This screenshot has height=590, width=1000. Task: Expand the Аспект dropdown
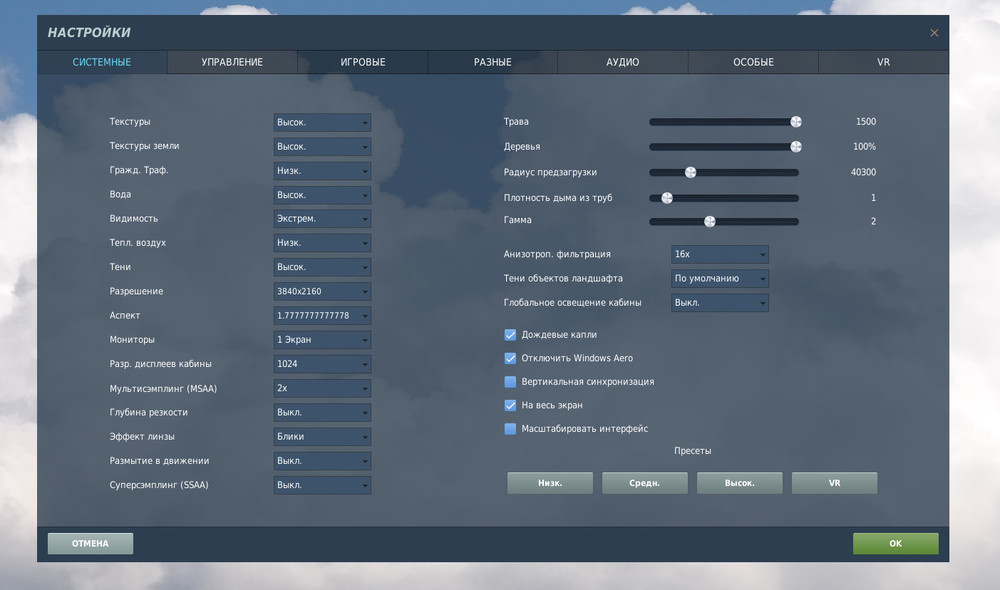[x=322, y=315]
